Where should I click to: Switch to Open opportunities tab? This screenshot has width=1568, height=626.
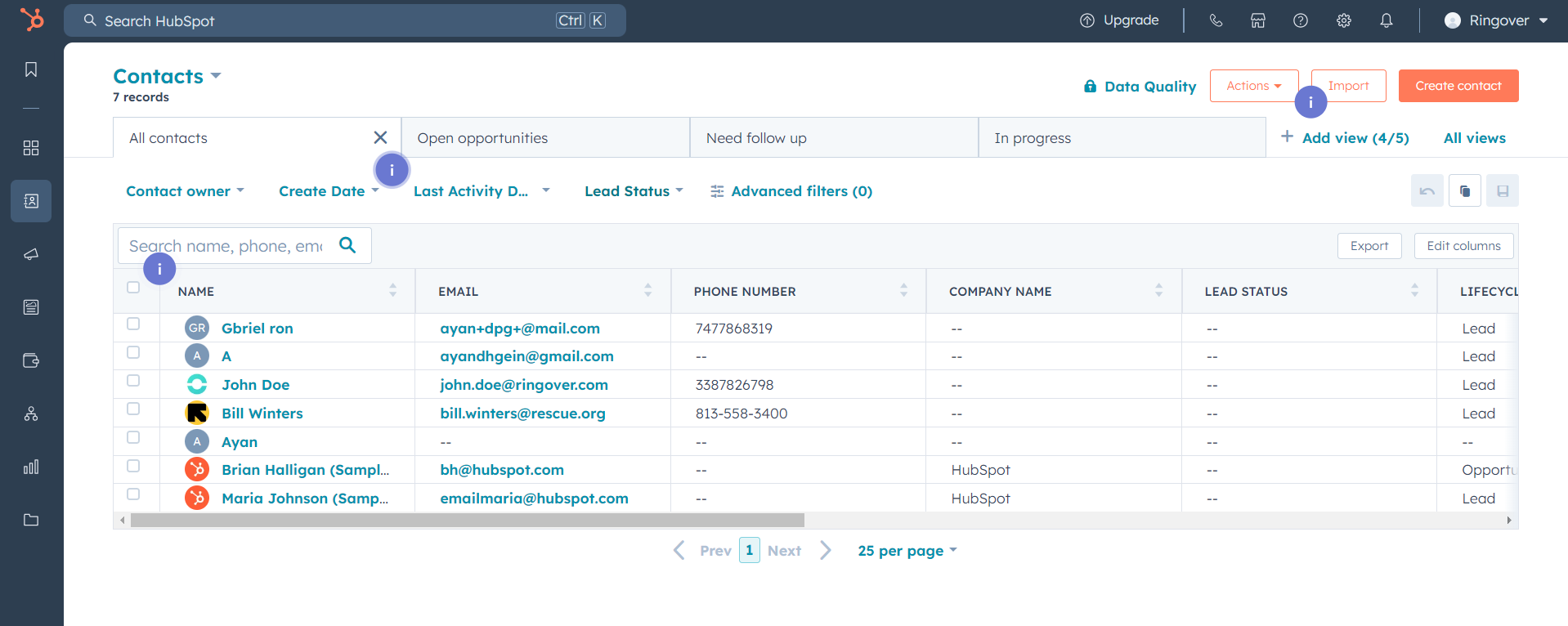[545, 137]
